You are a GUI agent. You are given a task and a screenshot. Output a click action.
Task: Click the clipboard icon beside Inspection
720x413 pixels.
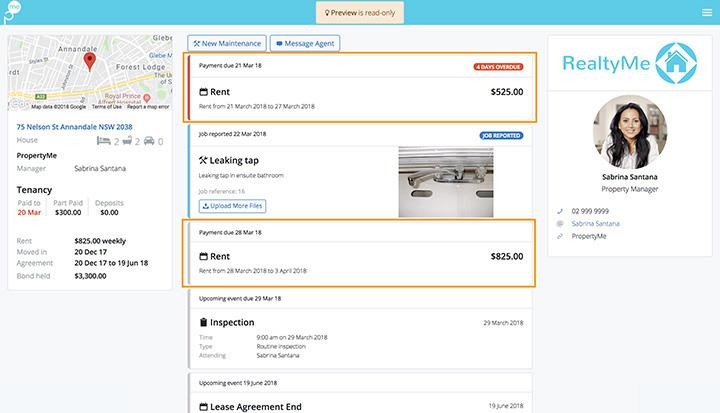click(x=203, y=322)
